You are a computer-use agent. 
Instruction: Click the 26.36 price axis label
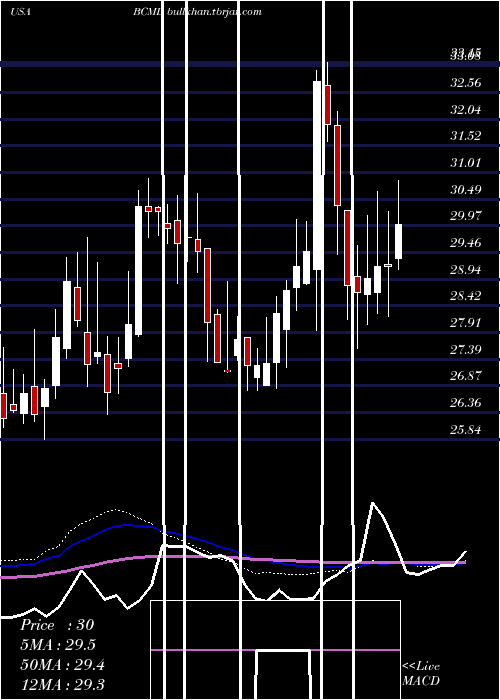click(x=466, y=402)
